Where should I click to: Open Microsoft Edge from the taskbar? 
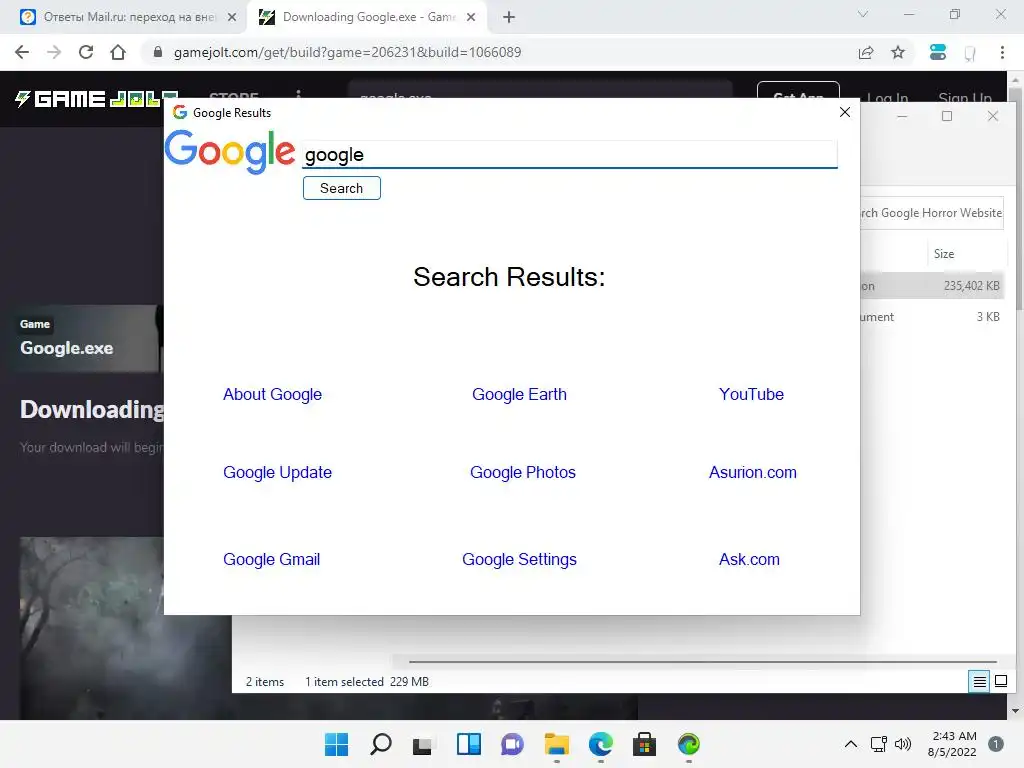pos(601,744)
